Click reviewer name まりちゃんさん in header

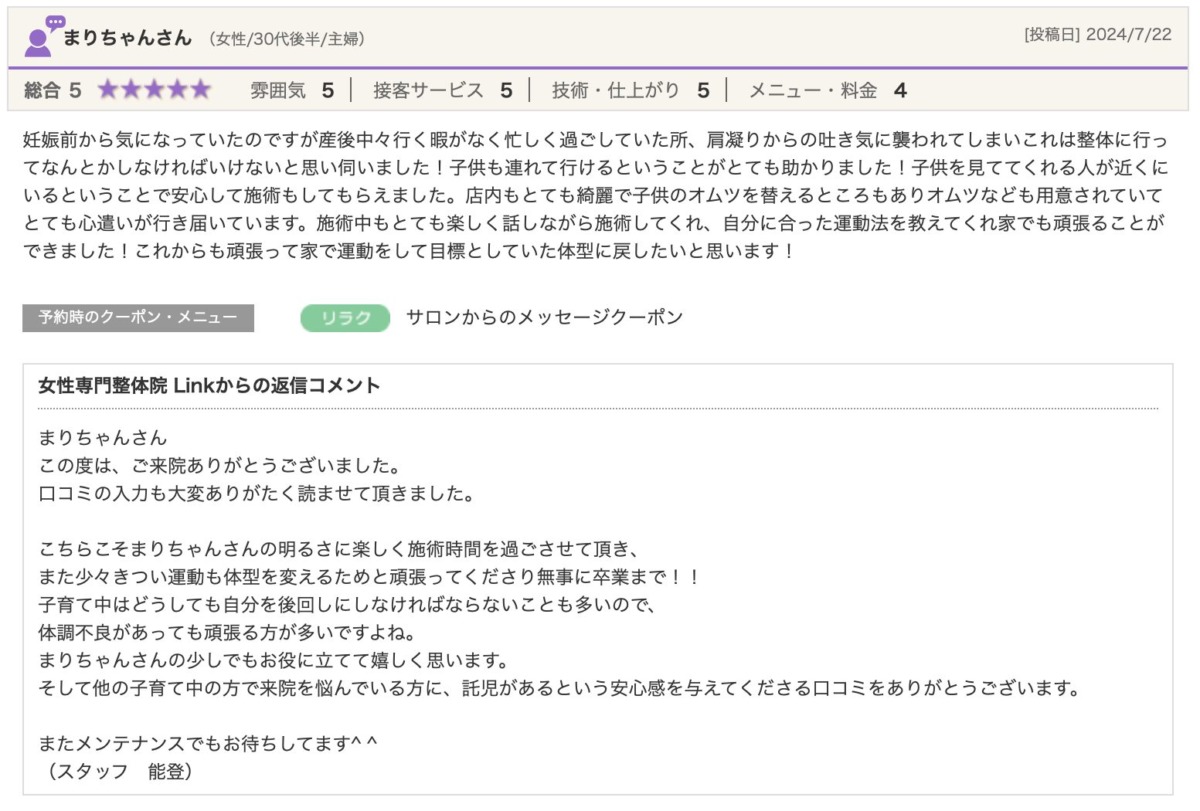[x=127, y=38]
